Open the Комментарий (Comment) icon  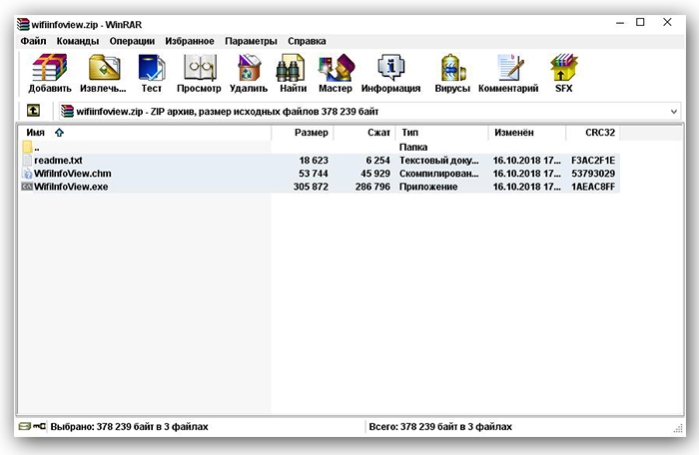pyautogui.click(x=510, y=68)
